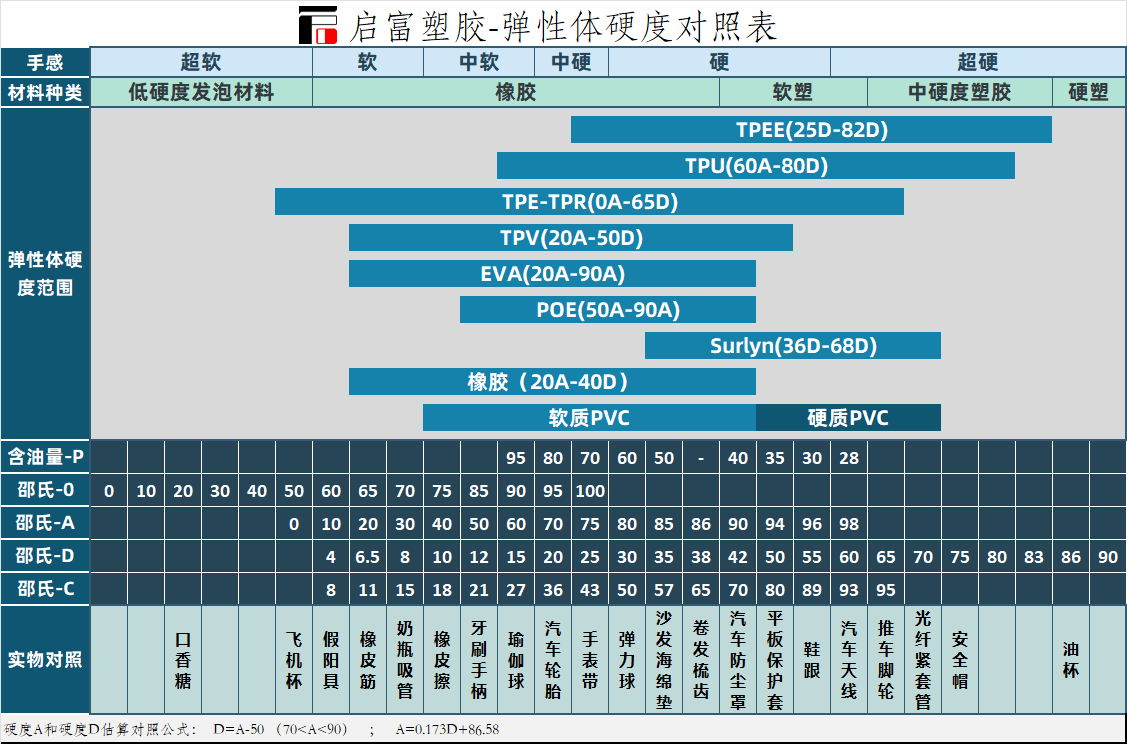Click the POE(50A-90A) bar
The image size is (1127, 744).
pyautogui.click(x=607, y=310)
